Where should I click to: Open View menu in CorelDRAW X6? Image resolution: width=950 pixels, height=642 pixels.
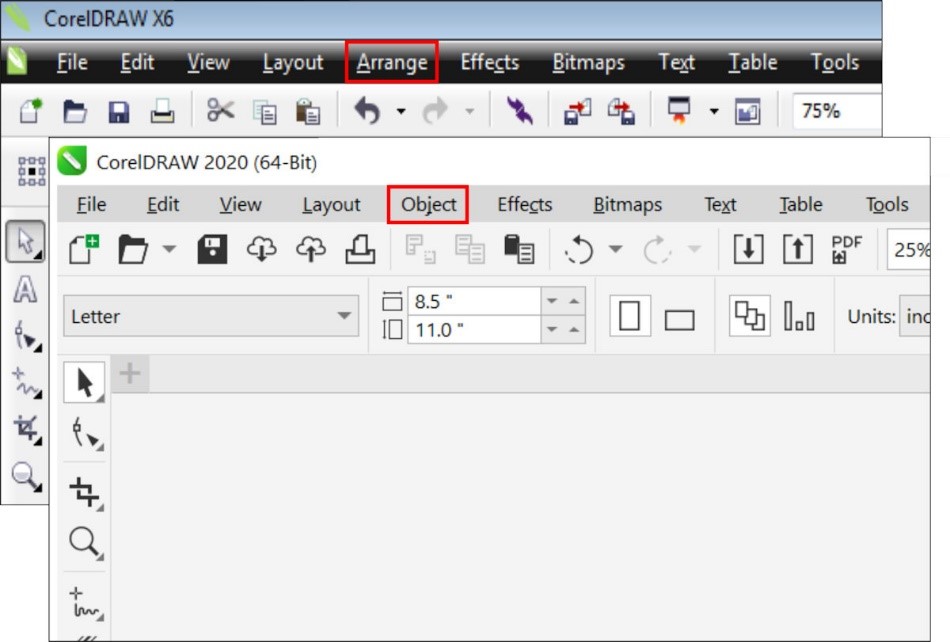[208, 62]
